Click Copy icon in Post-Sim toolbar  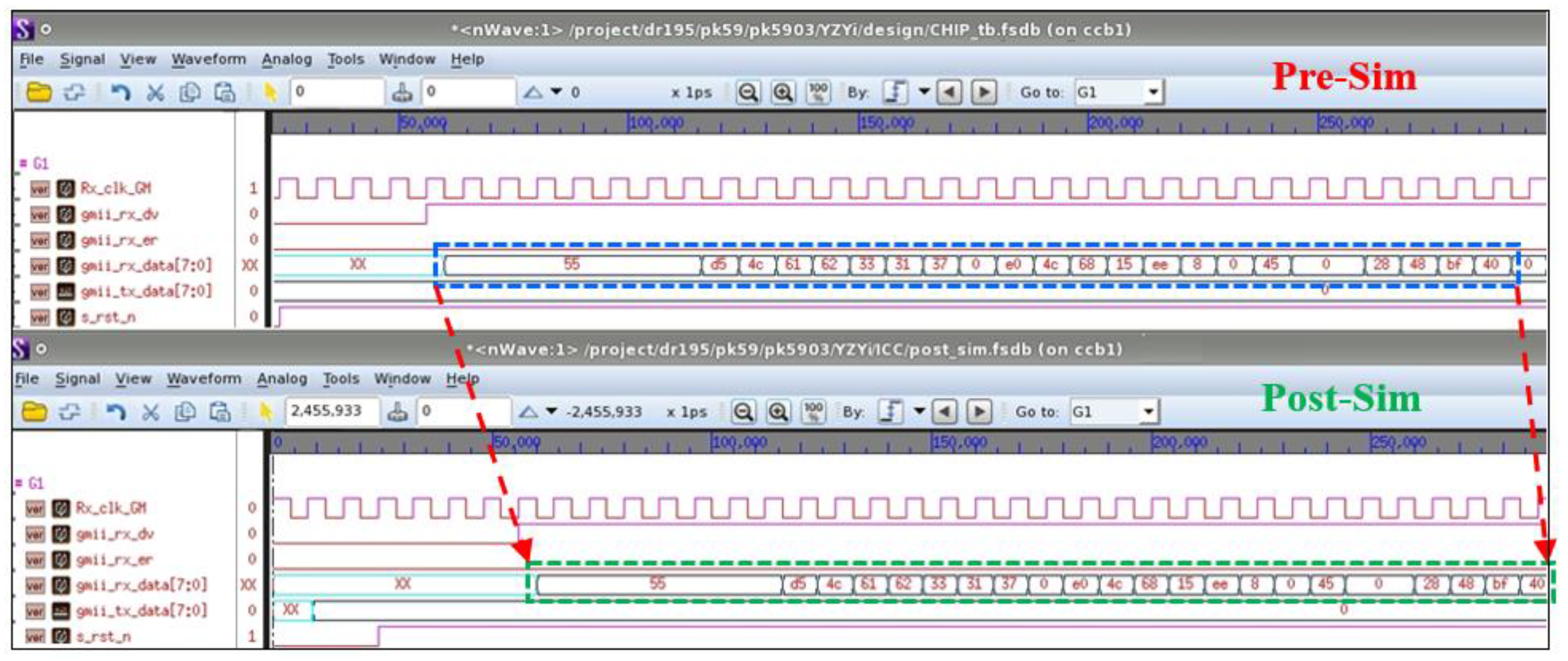185,412
